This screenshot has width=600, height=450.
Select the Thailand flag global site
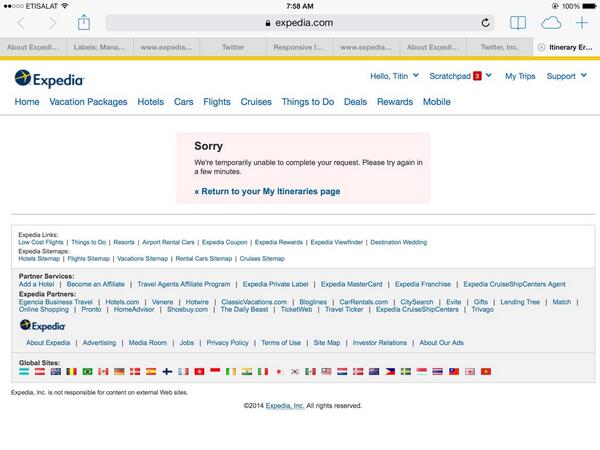point(437,372)
